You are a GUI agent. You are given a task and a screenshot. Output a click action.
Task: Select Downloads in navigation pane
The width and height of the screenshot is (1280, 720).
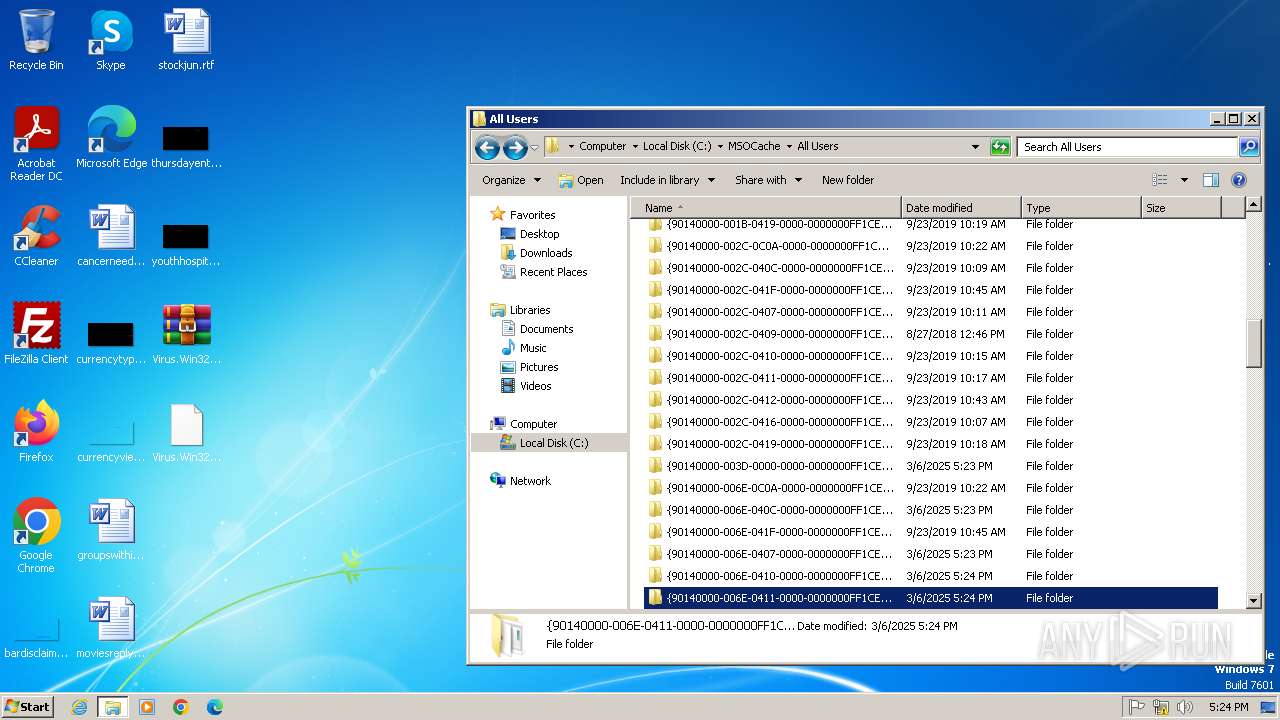[x=536, y=253]
